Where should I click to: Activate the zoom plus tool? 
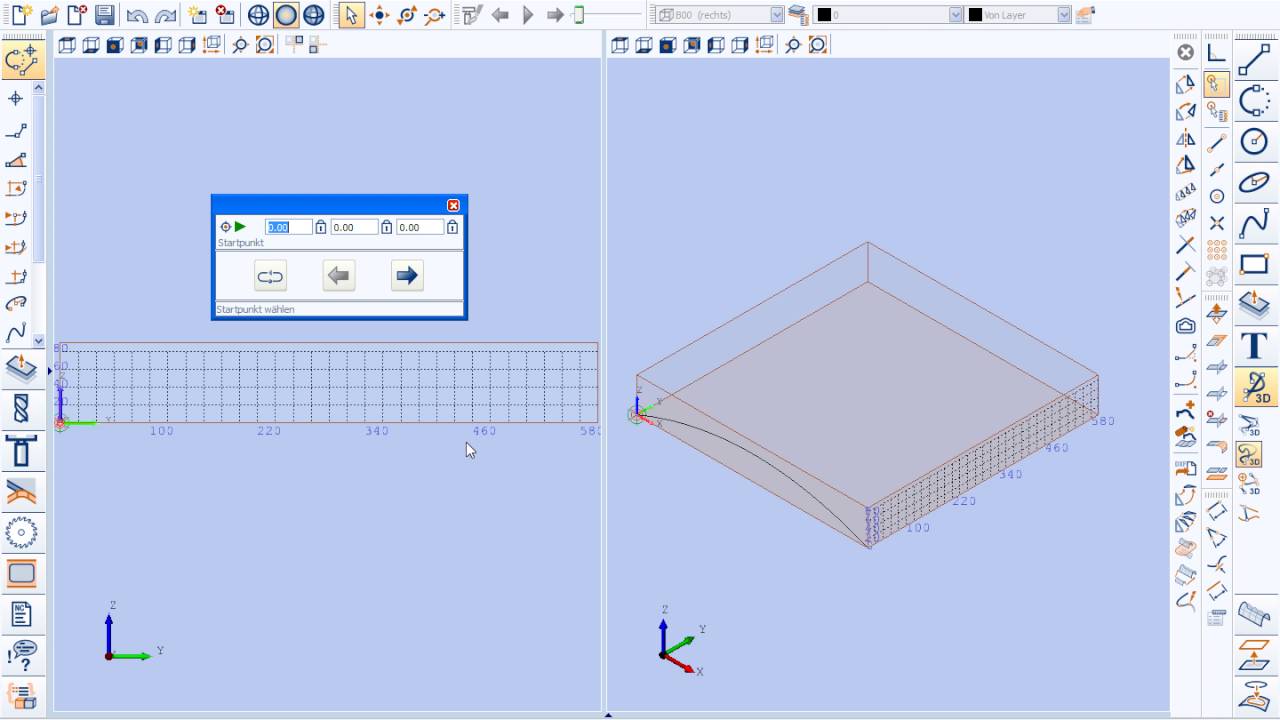[434, 15]
